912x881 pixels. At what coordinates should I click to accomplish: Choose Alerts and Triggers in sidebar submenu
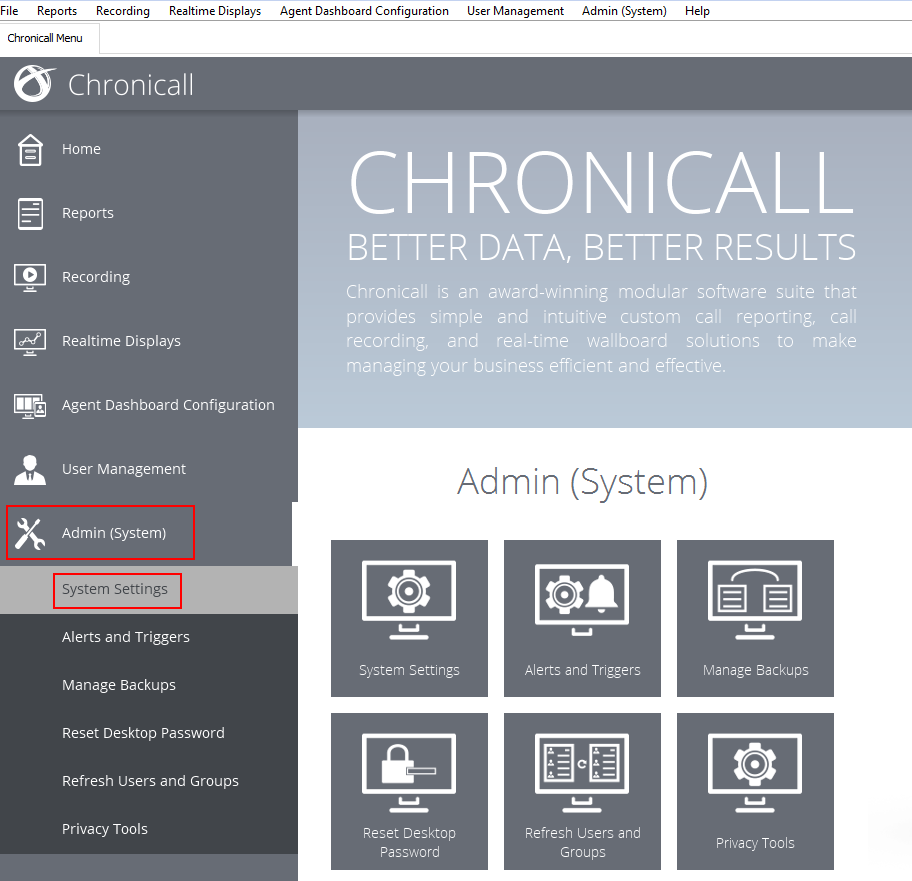tap(126, 637)
